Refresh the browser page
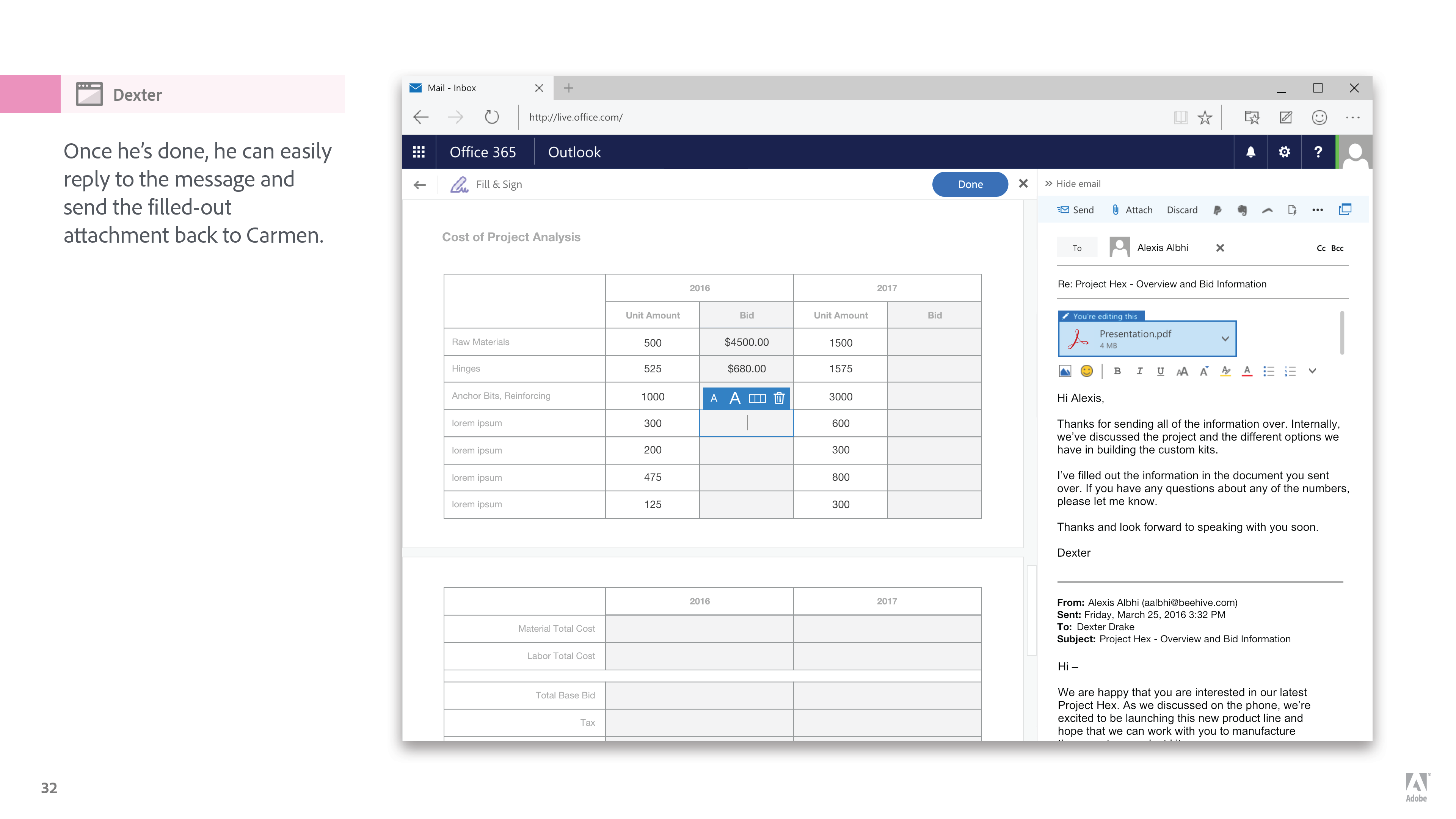1456x819 pixels. point(492,117)
